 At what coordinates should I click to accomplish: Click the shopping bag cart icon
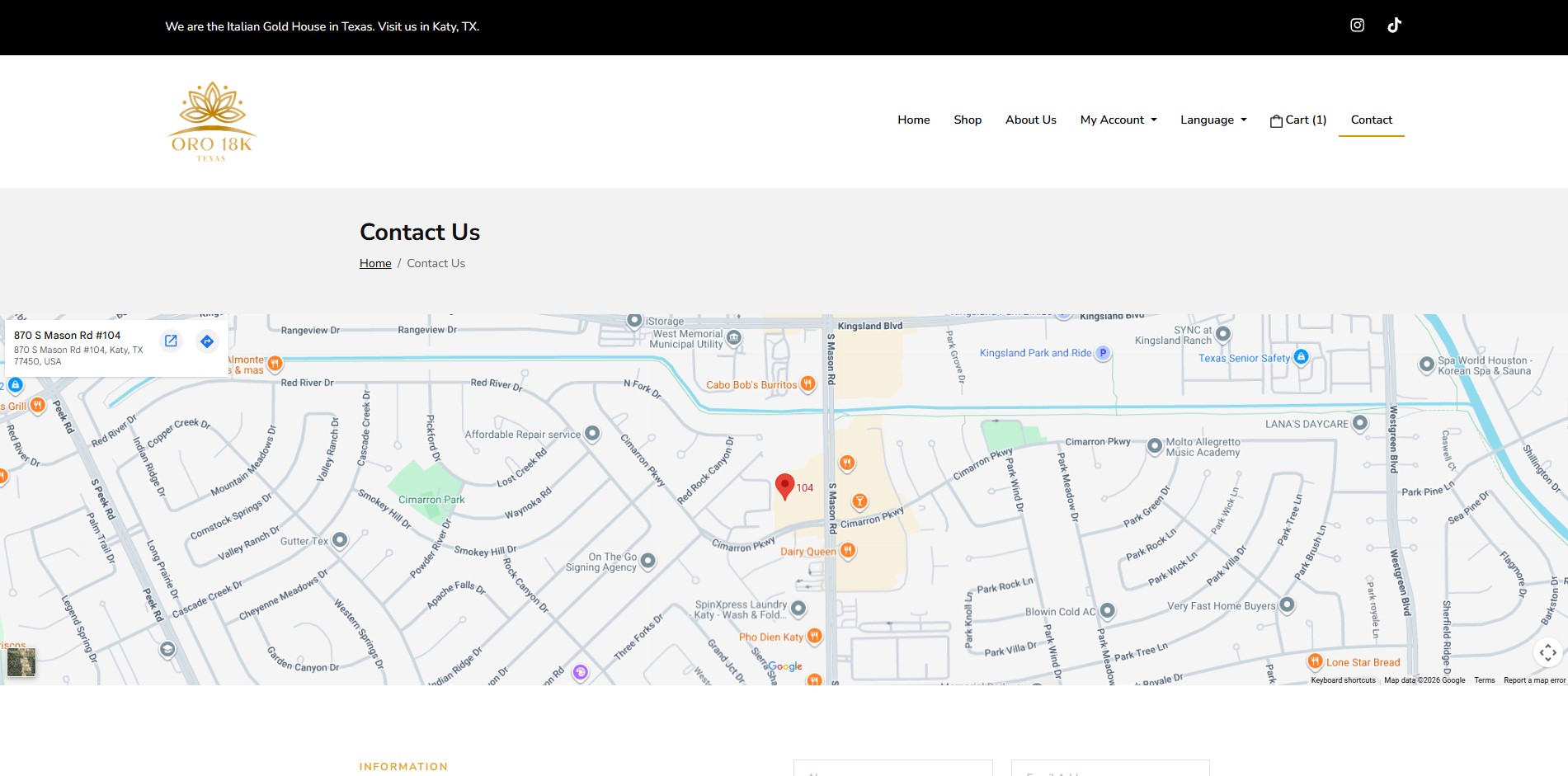1276,120
